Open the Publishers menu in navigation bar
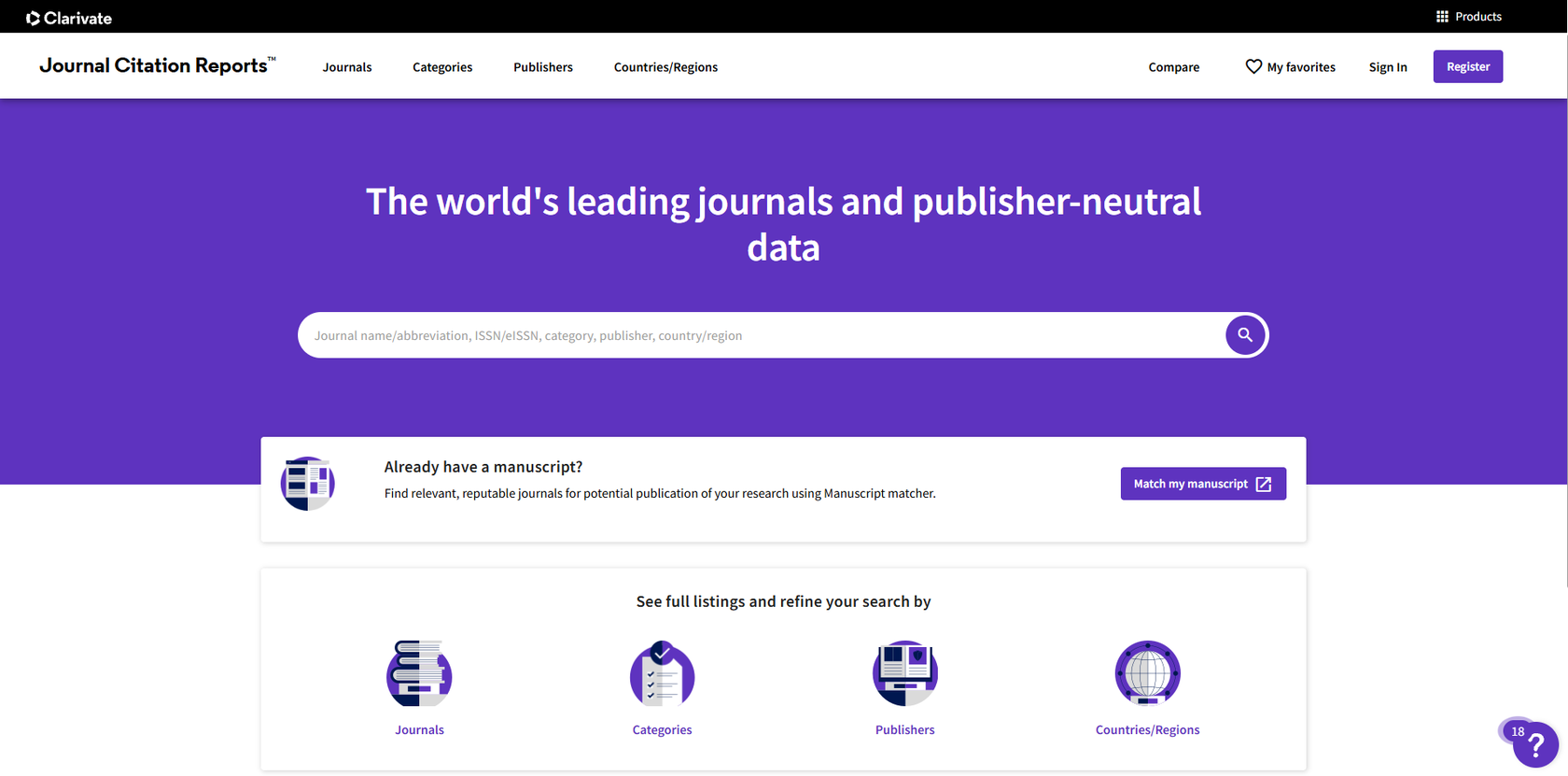The image size is (1568, 776). point(543,67)
